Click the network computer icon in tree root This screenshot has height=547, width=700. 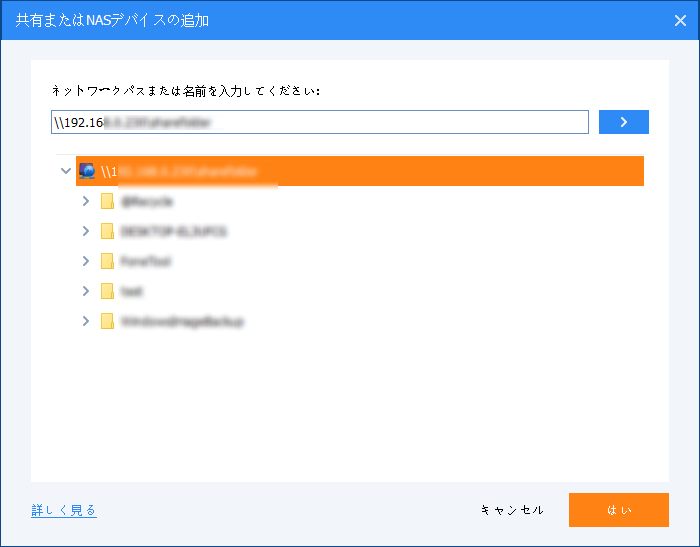[x=88, y=171]
